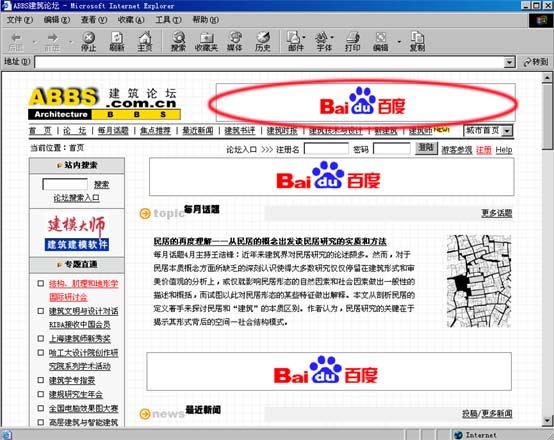
Task: Check the 结构、肌理和地形学 list box
Action: (x=41, y=283)
